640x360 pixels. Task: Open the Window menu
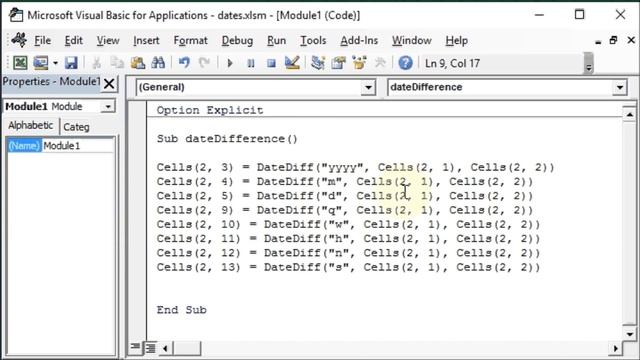pyautogui.click(x=411, y=40)
